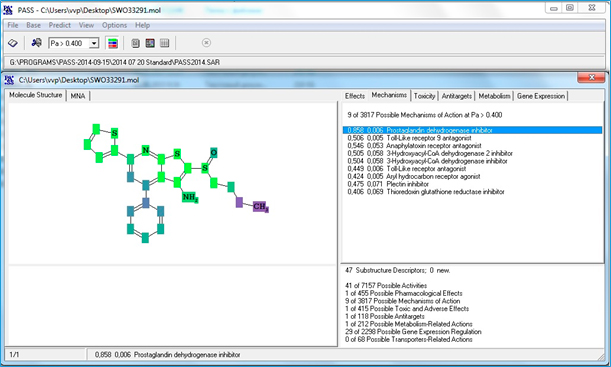Click '47 Substructure Descriptors; 0 new' text

click(397, 270)
